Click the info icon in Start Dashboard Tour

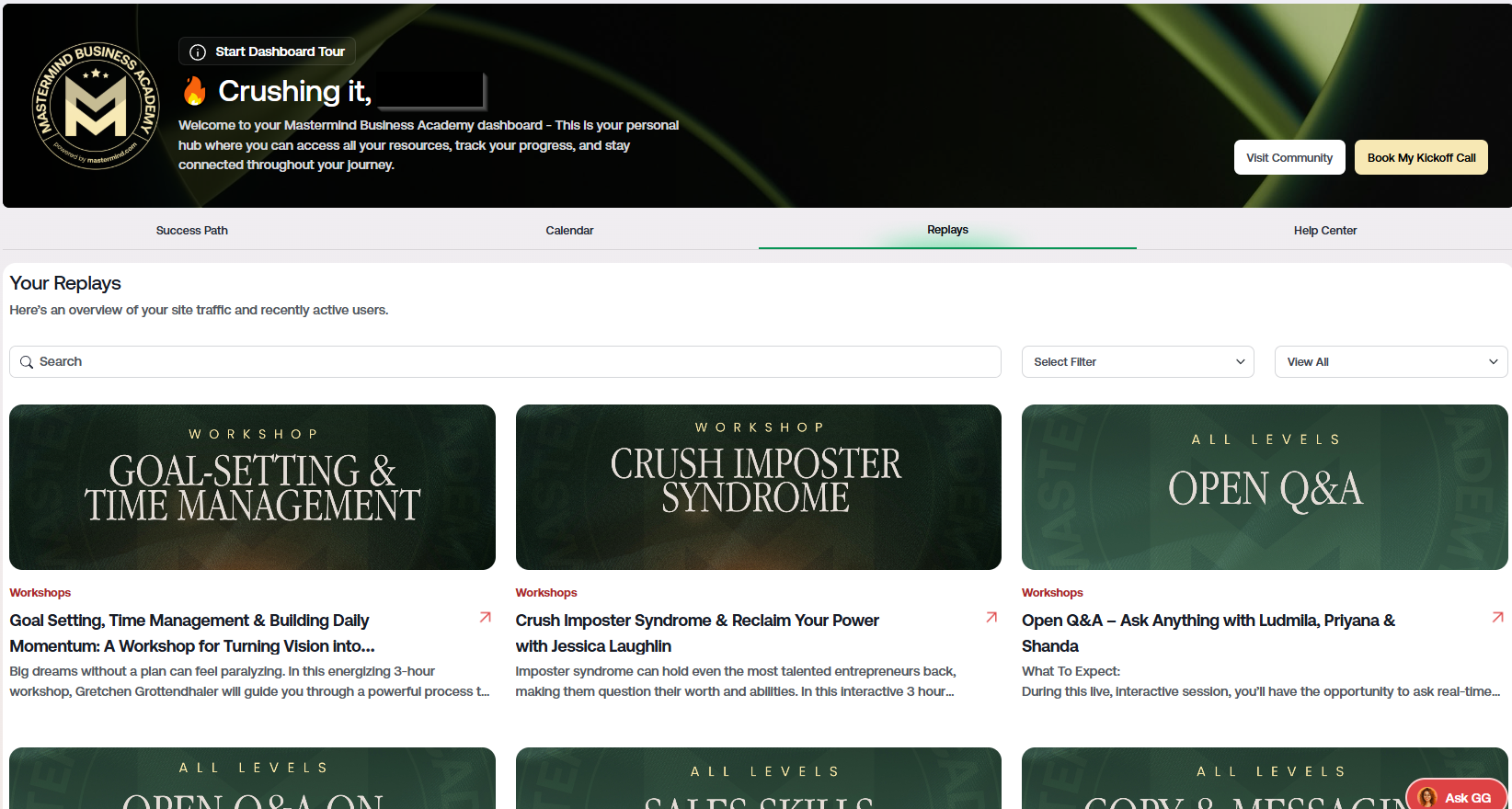197,52
